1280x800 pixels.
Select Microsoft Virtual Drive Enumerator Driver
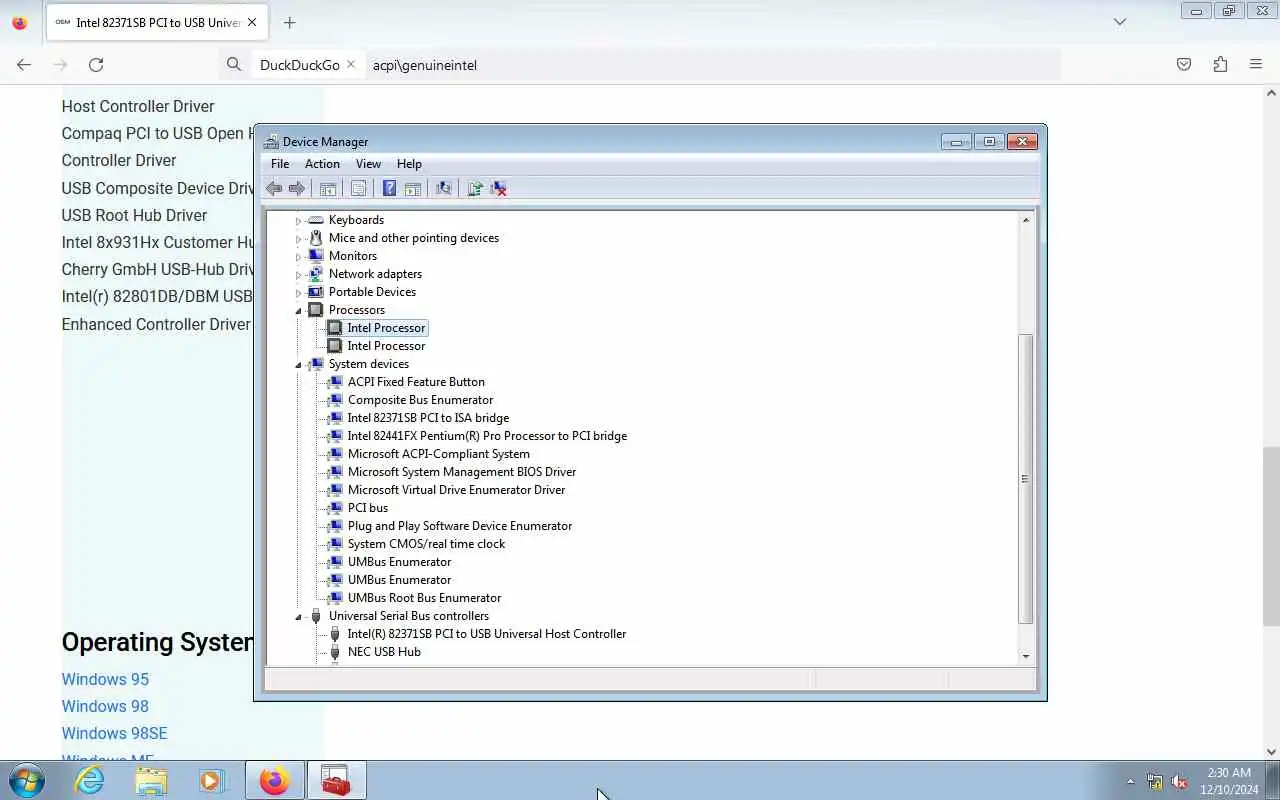(456, 490)
